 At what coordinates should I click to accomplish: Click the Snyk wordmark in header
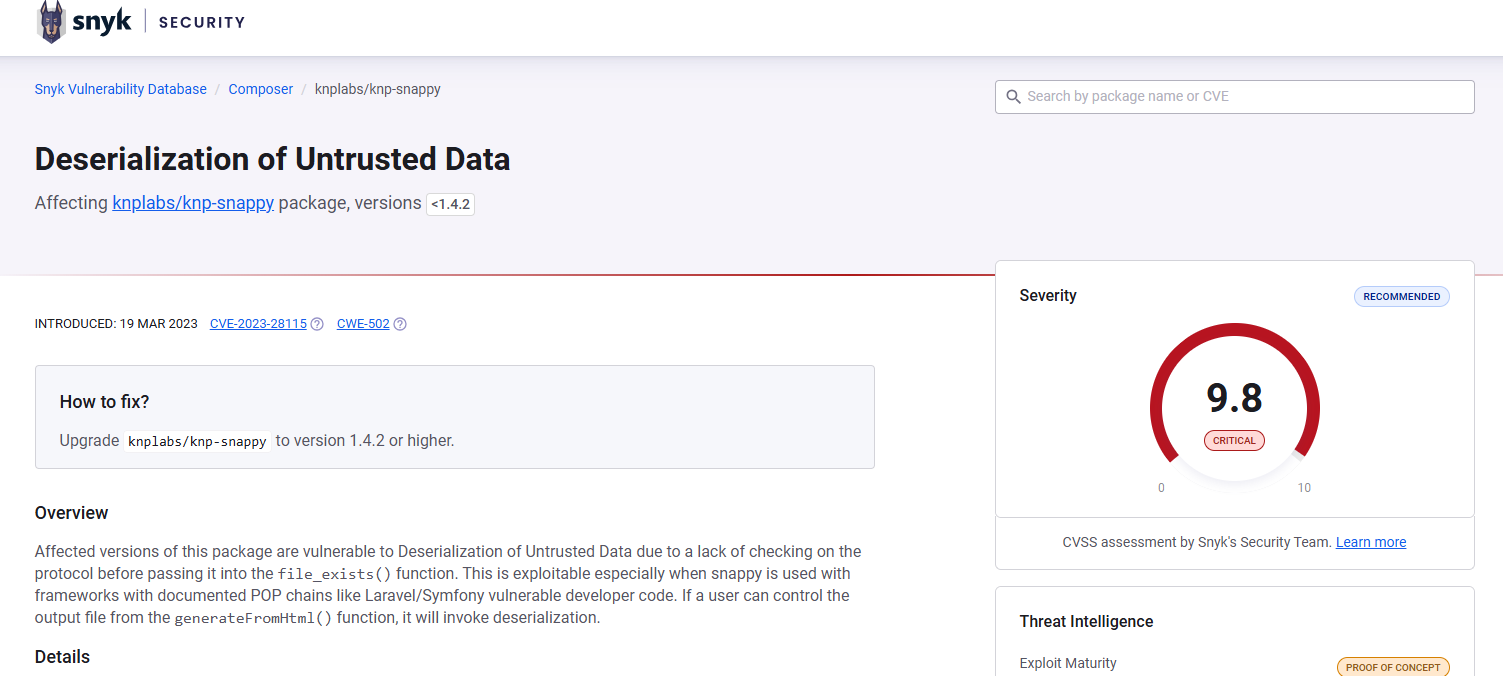[x=101, y=22]
